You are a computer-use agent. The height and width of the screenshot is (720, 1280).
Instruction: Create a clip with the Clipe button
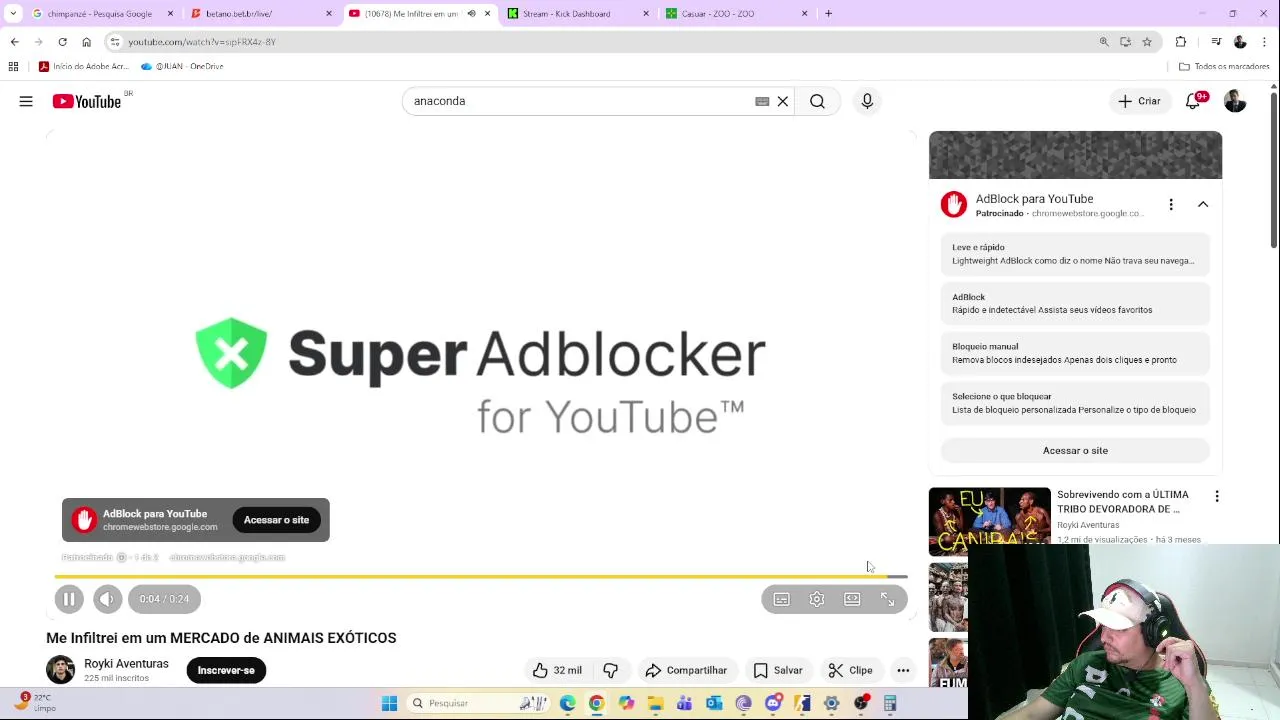[851, 670]
